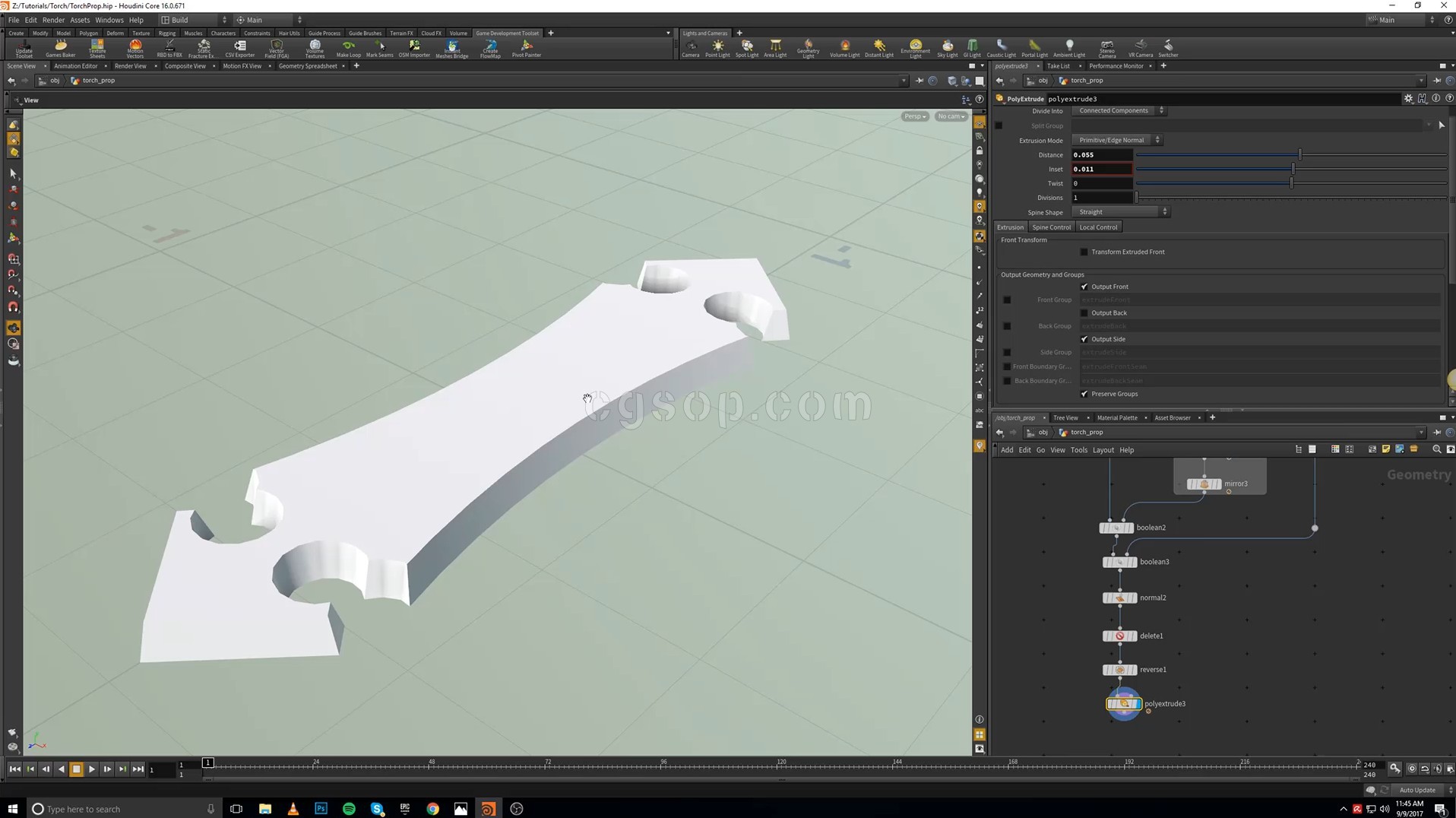Add a Point Light from shelf
1456x818 pixels.
coord(717,48)
